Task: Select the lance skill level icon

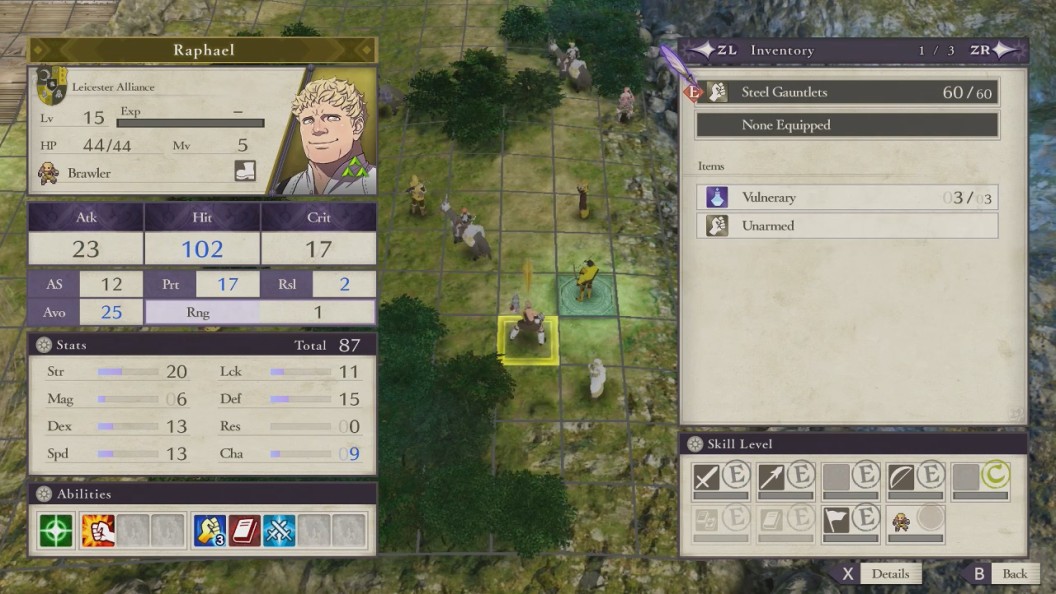Action: click(x=771, y=477)
